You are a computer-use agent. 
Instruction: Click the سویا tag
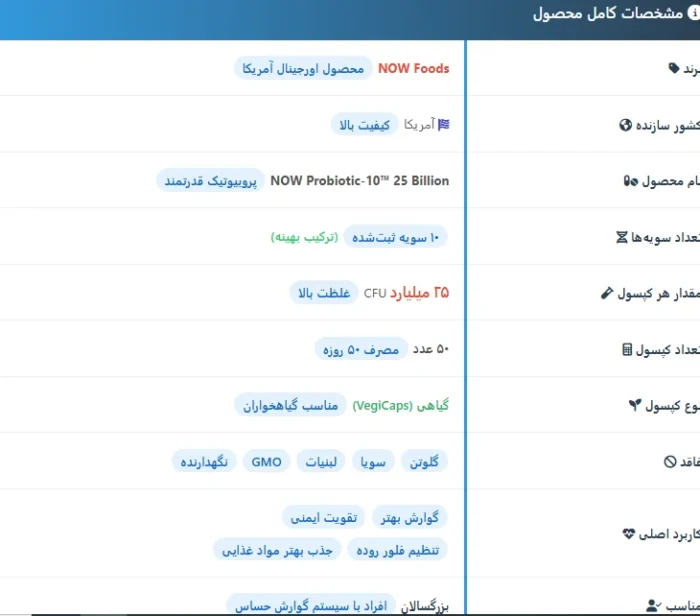373,462
